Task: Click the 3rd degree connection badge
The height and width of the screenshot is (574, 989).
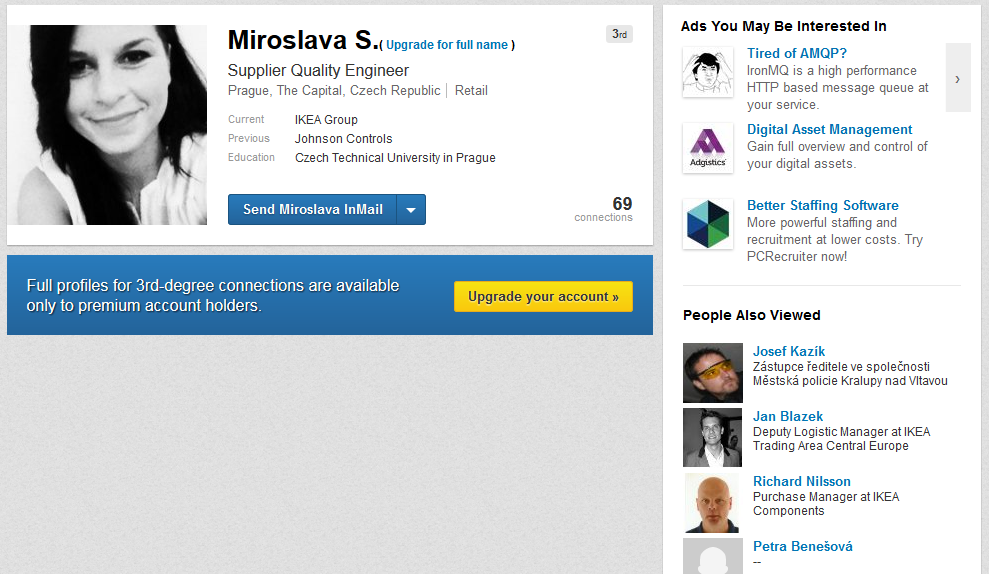Action: 619,34
